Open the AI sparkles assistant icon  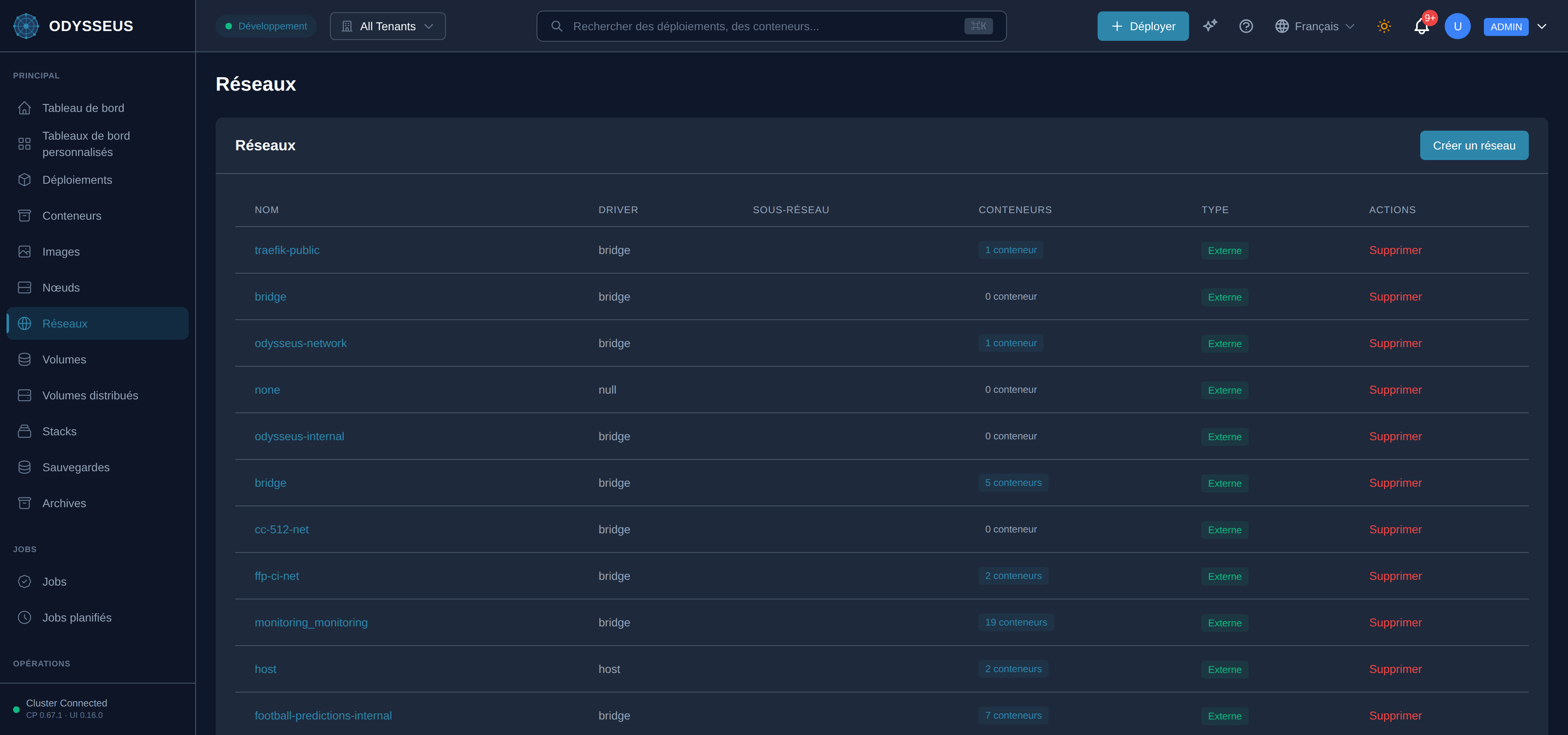pyautogui.click(x=1210, y=26)
